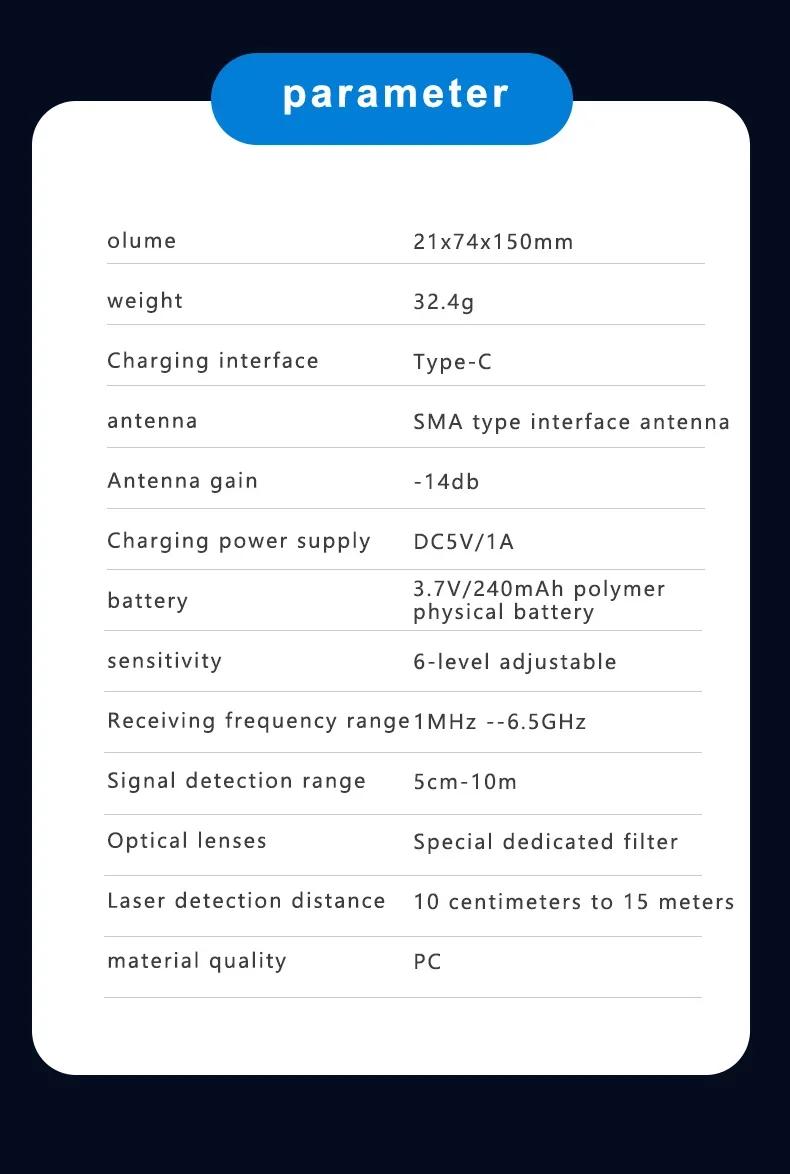
Task: Click the blue "parameter" header pill
Action: point(392,96)
